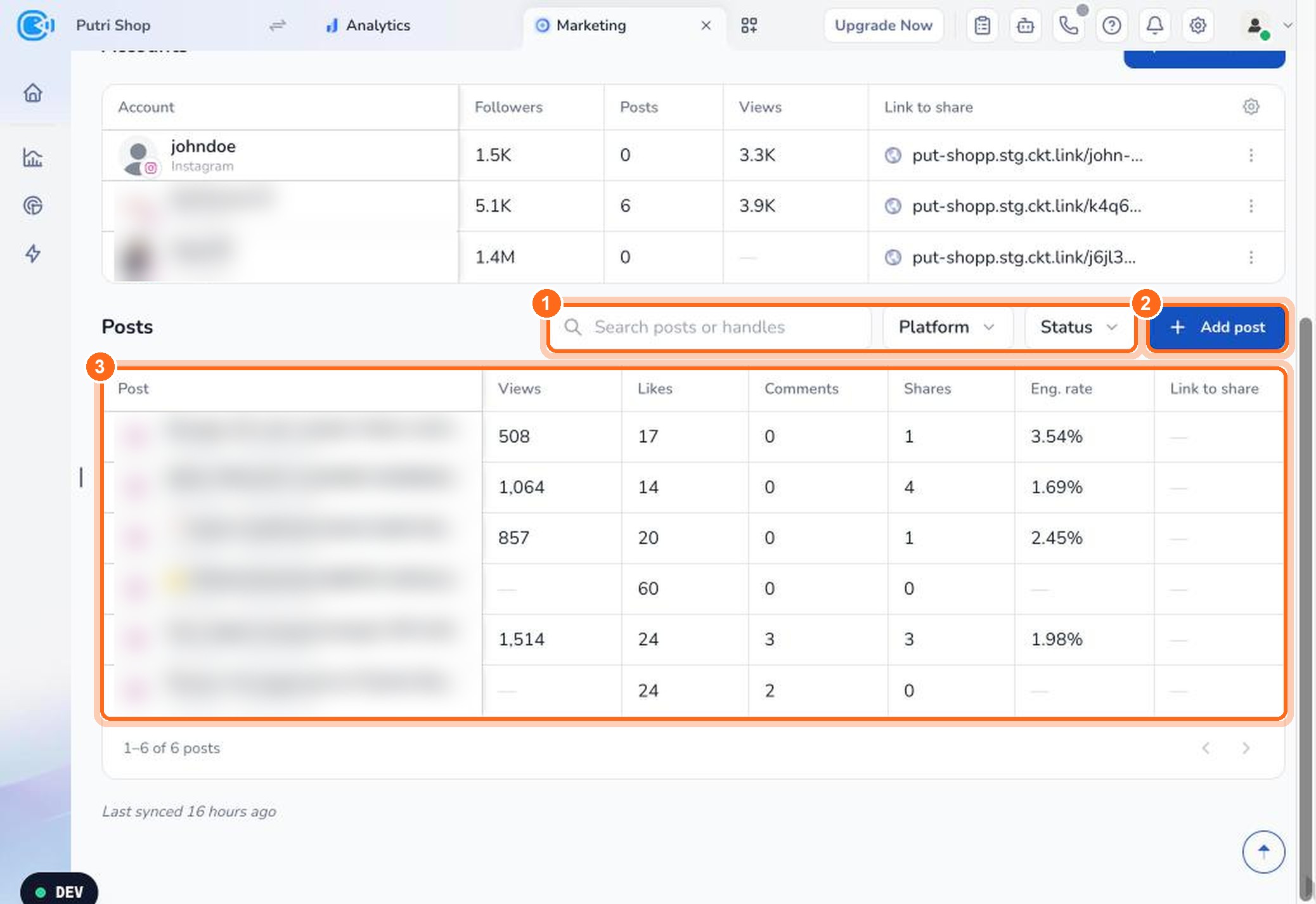Viewport: 1316px width, 904px height.
Task: Open the help question mark icon
Action: [x=1112, y=25]
